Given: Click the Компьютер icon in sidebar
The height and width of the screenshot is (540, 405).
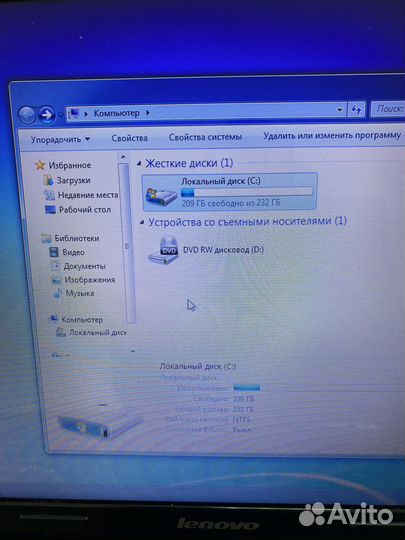Looking at the screenshot, I should [53, 319].
